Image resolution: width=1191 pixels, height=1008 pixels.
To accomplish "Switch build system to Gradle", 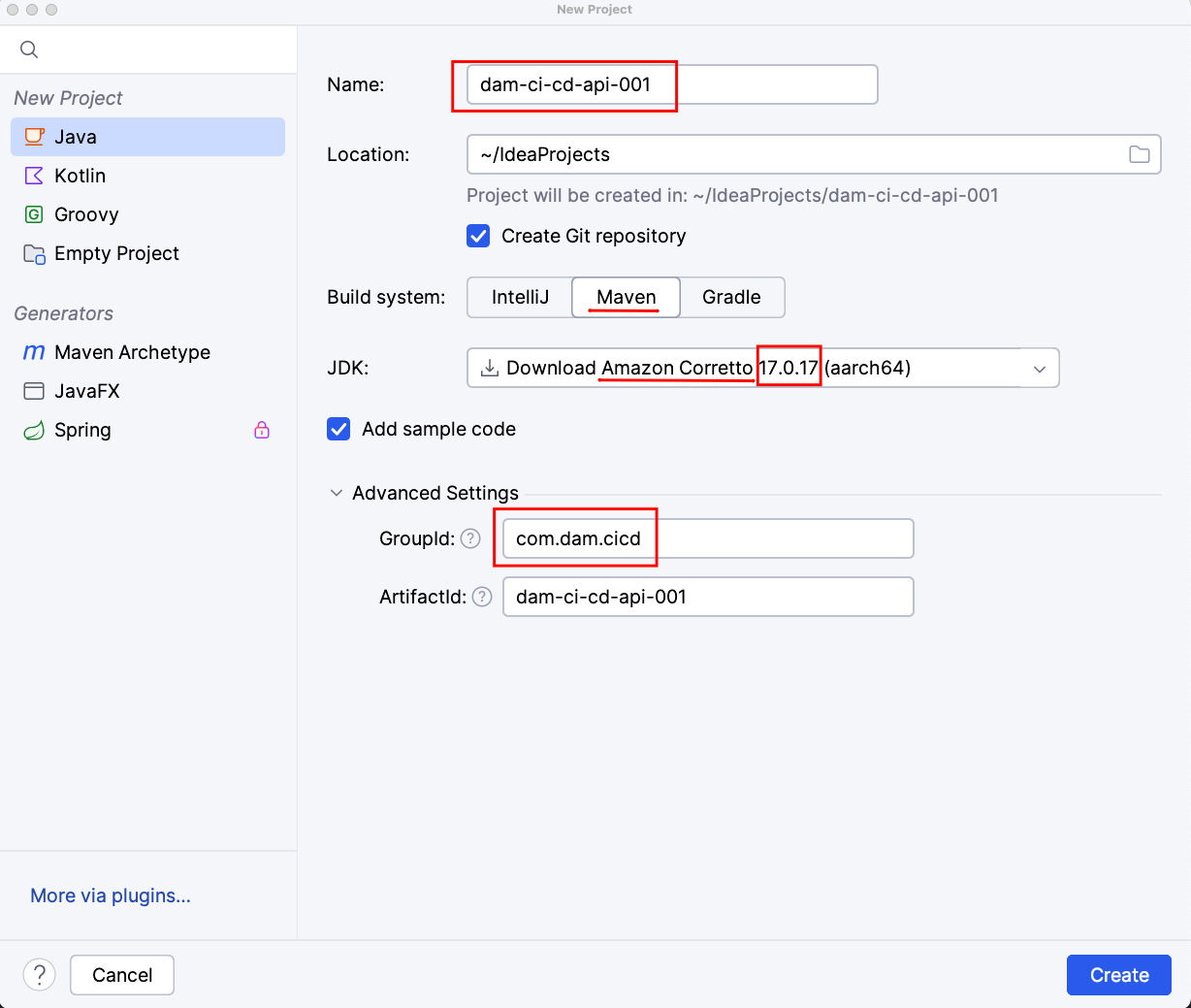I will point(731,297).
